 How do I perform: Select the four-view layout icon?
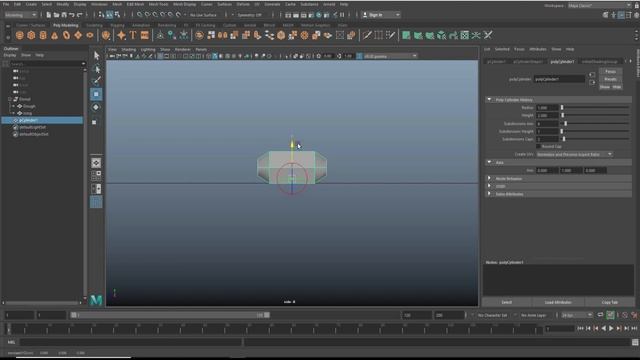tap(96, 176)
